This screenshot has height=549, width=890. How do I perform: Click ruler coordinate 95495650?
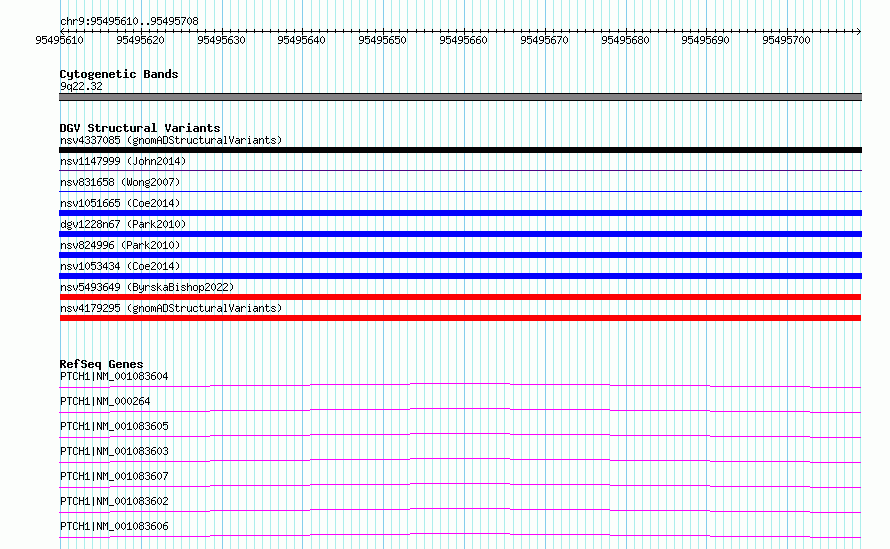[383, 40]
